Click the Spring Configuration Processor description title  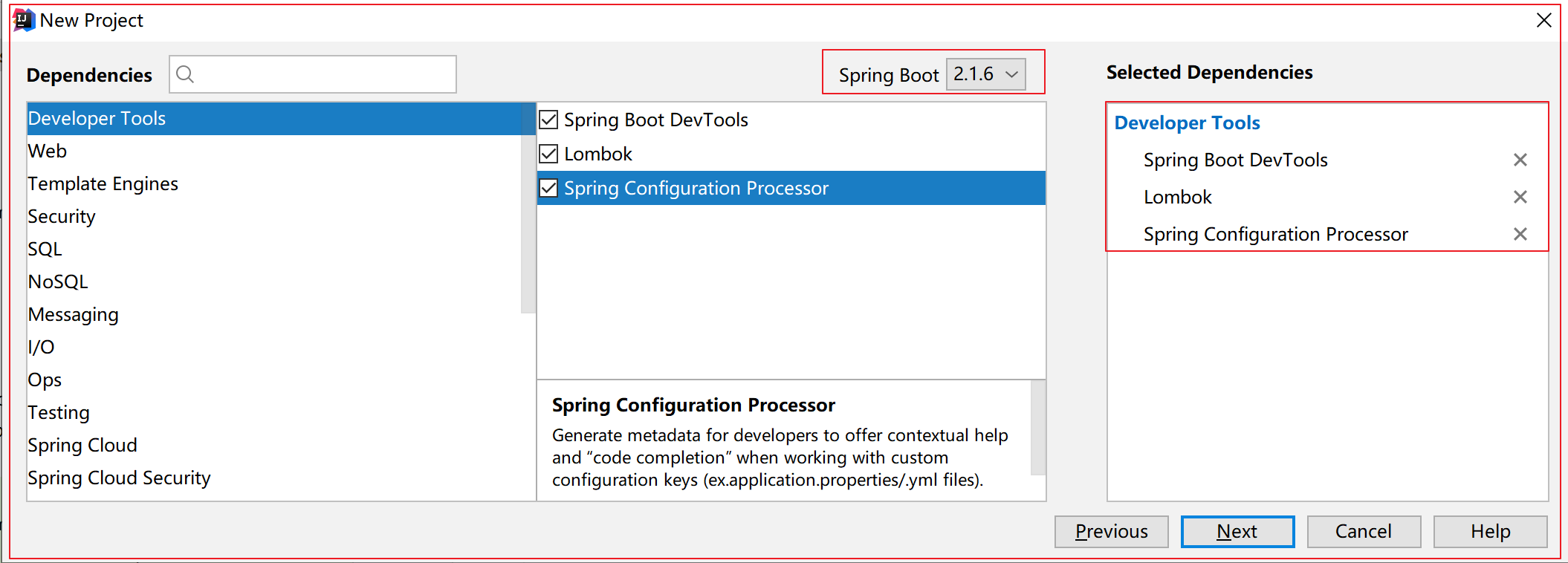point(693,406)
